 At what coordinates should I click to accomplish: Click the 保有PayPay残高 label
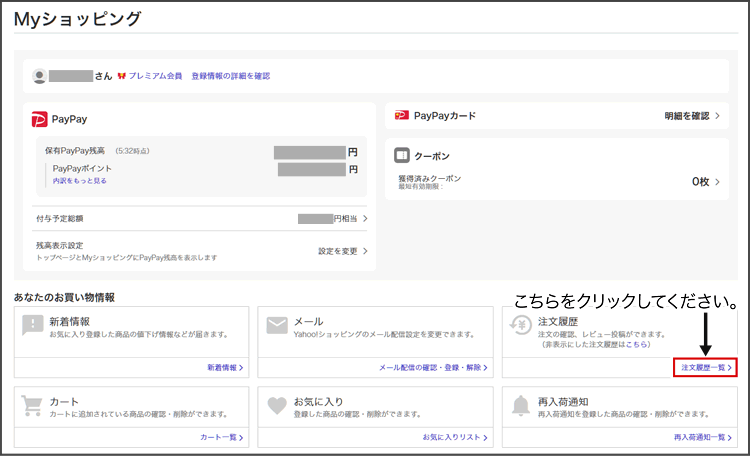[x=75, y=151]
